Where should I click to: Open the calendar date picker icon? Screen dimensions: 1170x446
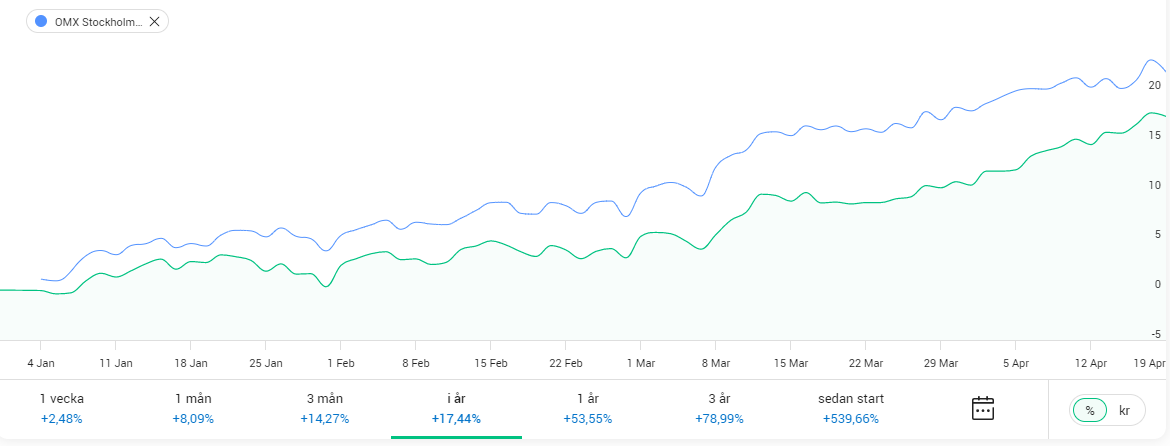pyautogui.click(x=982, y=408)
